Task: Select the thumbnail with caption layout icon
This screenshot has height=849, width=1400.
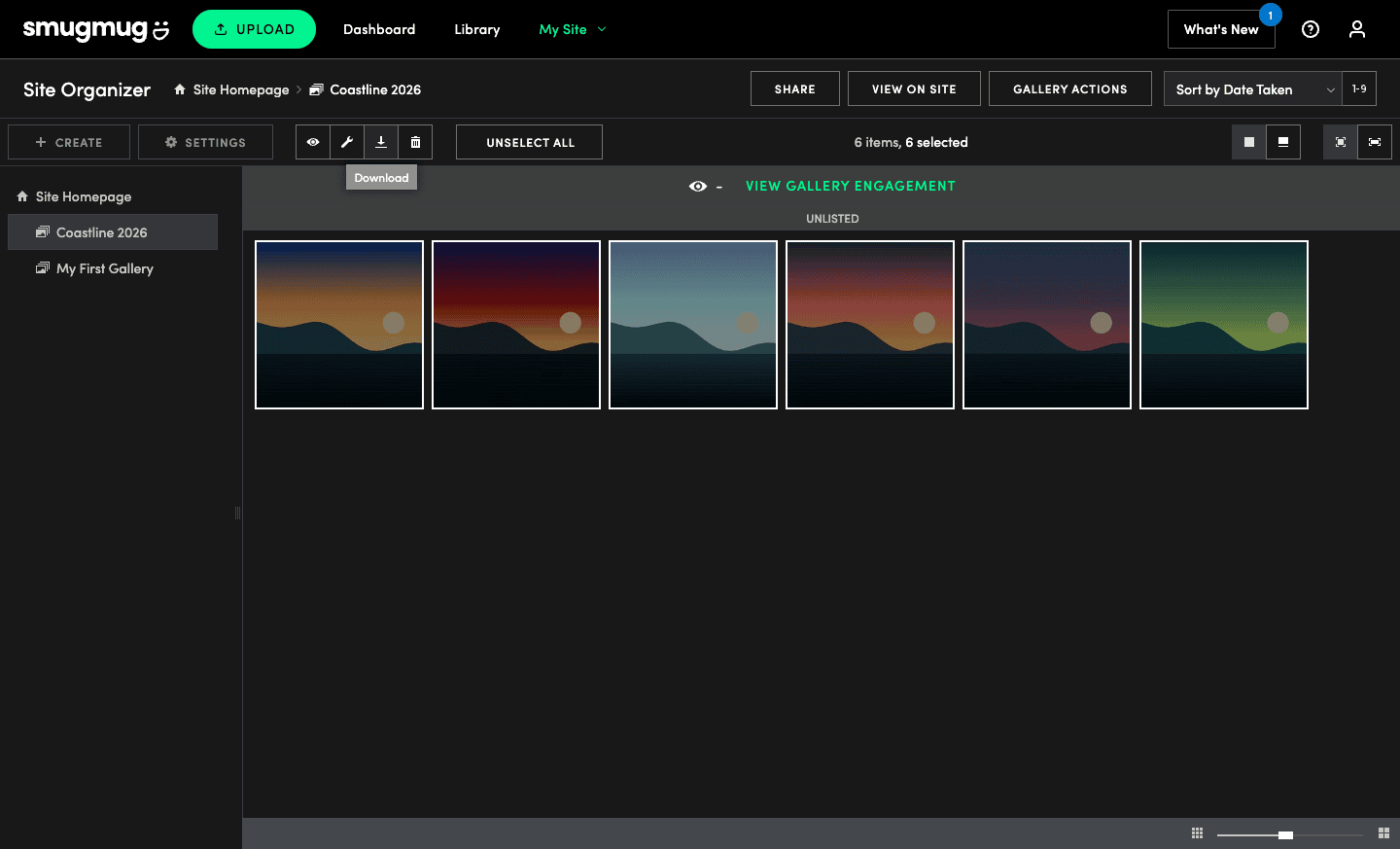Action: [1283, 142]
